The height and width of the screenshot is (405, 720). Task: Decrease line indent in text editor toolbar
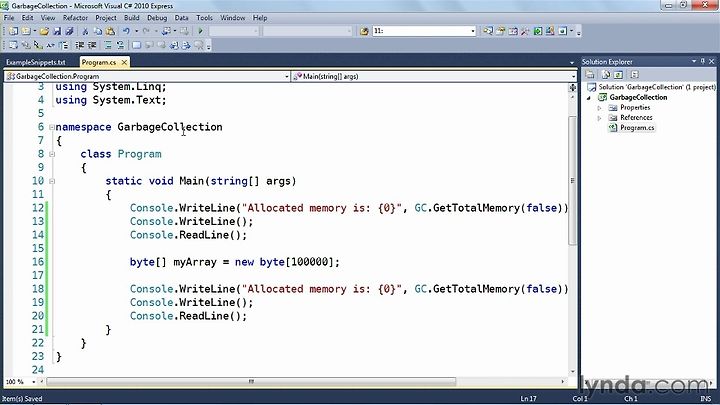[79, 45]
